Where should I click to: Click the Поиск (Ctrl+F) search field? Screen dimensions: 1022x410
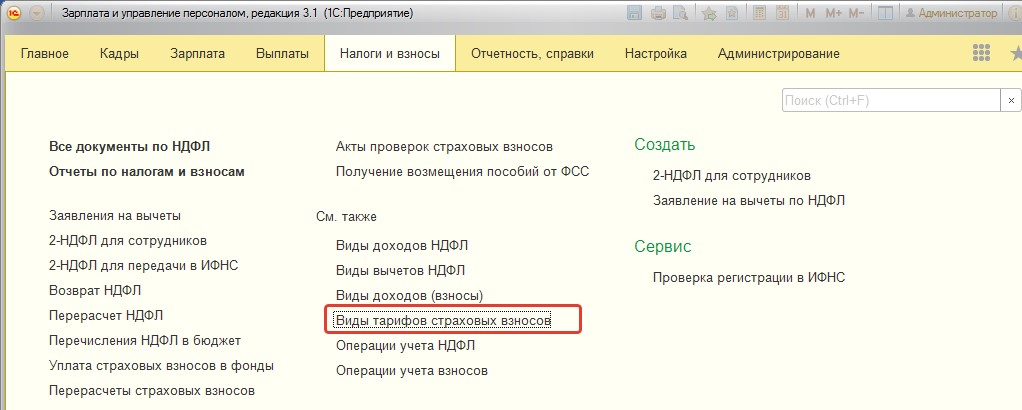(891, 100)
